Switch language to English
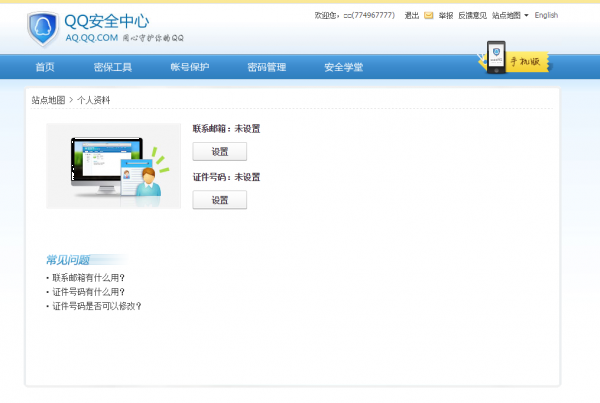 coord(546,15)
